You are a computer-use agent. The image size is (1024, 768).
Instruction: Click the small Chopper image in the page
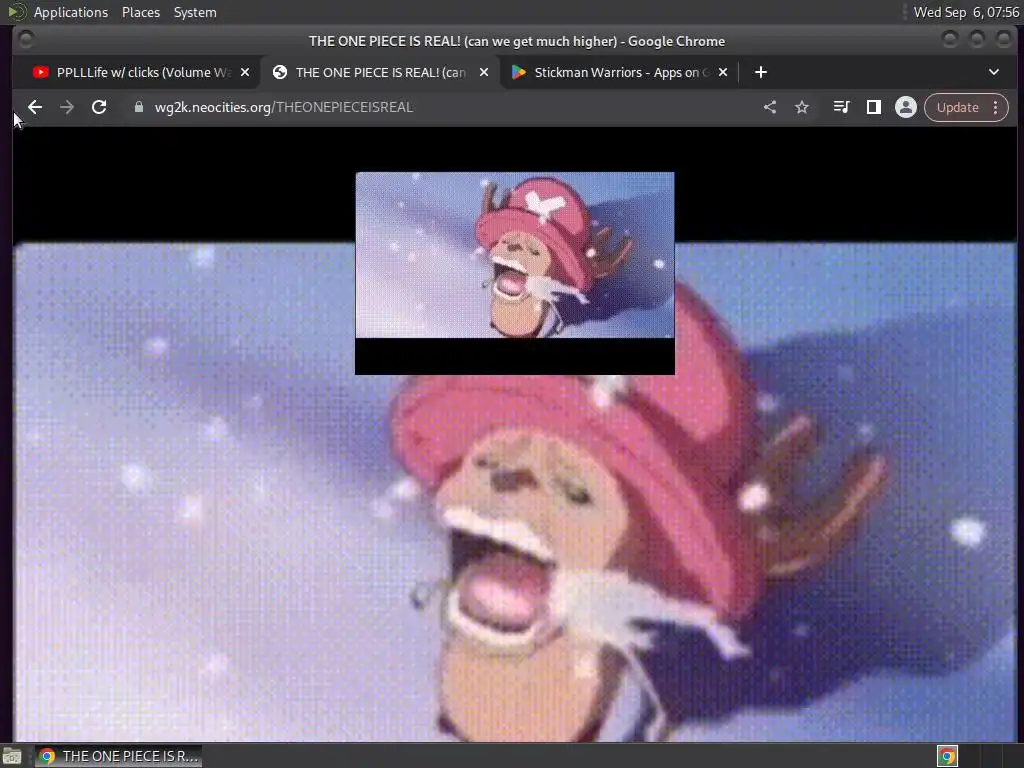tap(515, 255)
